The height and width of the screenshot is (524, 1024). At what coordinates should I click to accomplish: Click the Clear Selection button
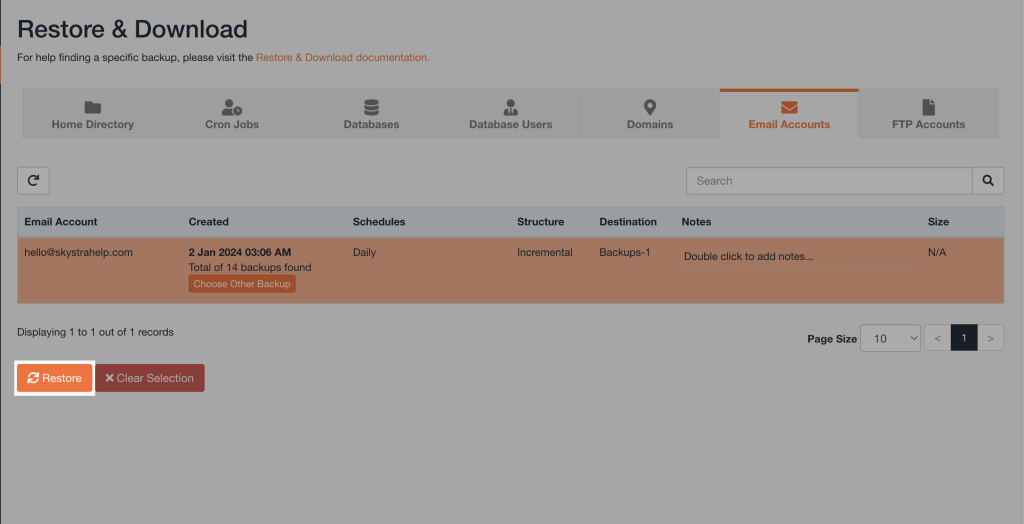(150, 378)
